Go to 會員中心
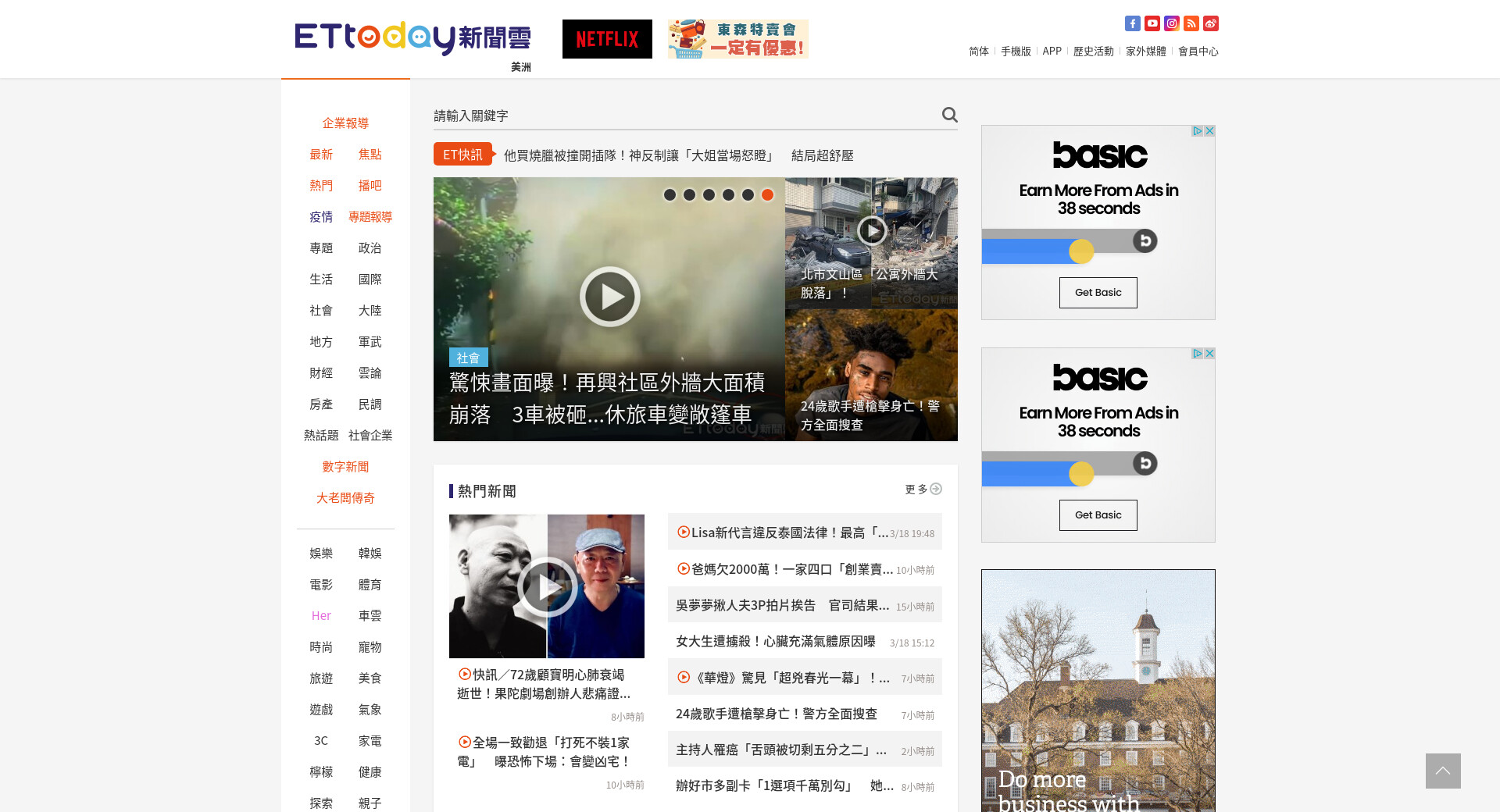This screenshot has height=812, width=1500. [1198, 52]
